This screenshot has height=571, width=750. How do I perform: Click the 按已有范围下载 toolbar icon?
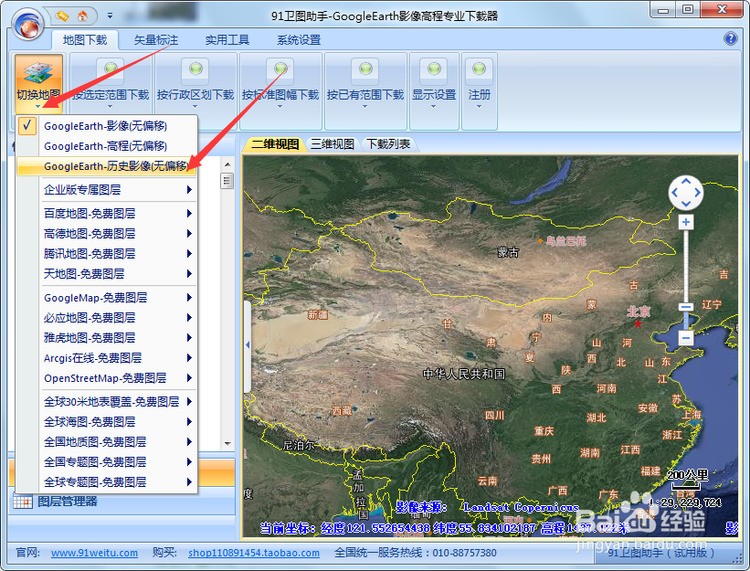tap(365, 70)
